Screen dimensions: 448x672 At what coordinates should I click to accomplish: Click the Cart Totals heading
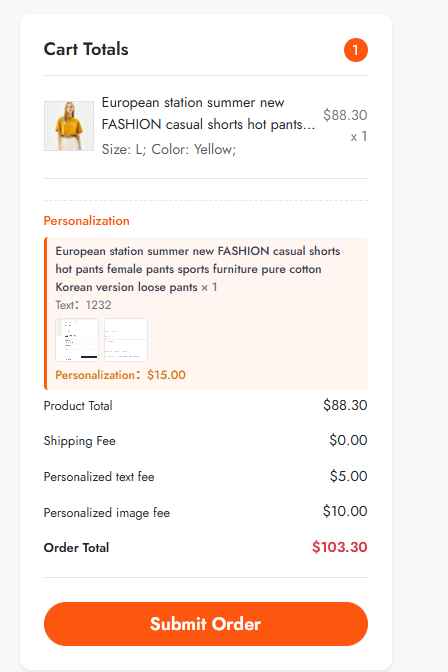86,49
